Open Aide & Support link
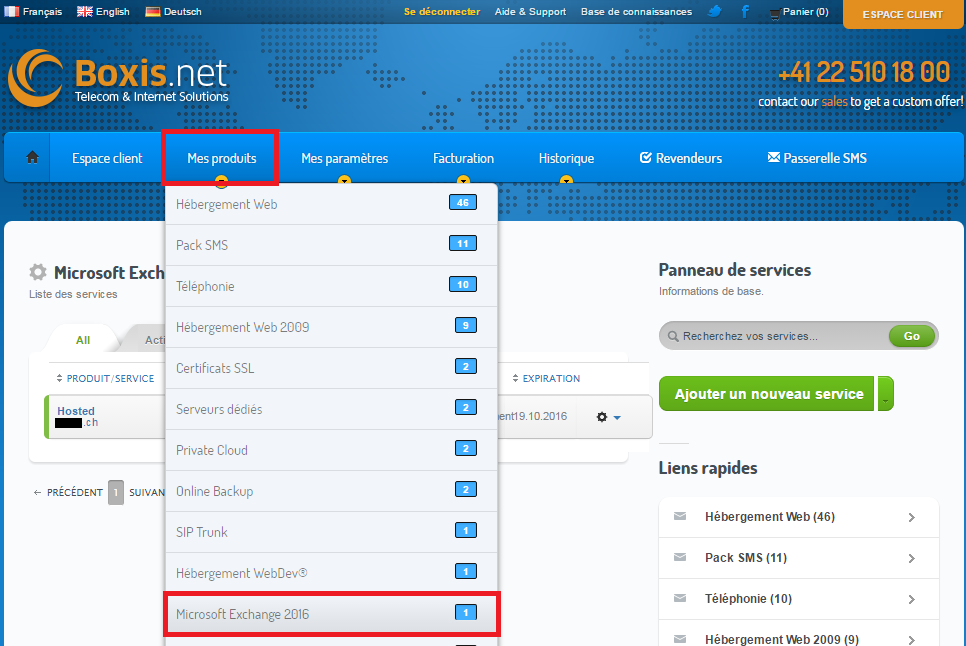 (530, 12)
